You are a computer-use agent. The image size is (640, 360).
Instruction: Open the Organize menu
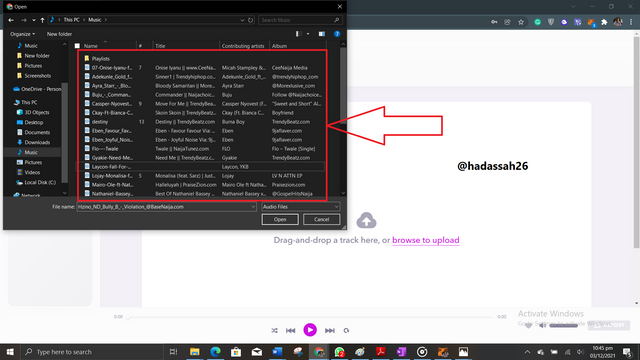[22, 34]
